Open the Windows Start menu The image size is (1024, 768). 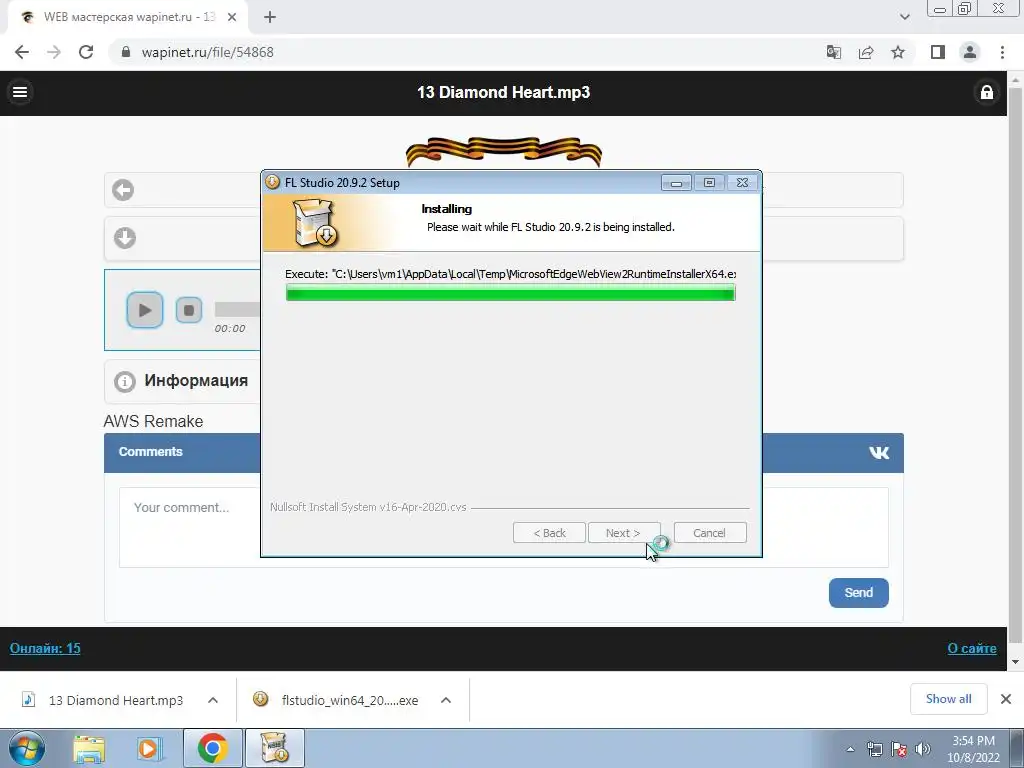pos(27,748)
